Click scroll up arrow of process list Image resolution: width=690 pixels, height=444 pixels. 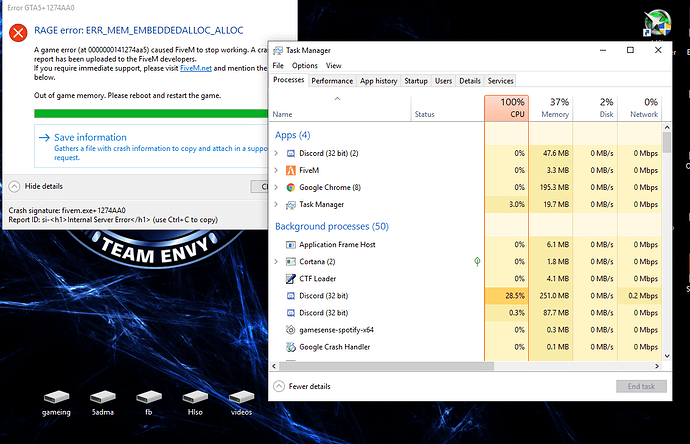tap(667, 127)
